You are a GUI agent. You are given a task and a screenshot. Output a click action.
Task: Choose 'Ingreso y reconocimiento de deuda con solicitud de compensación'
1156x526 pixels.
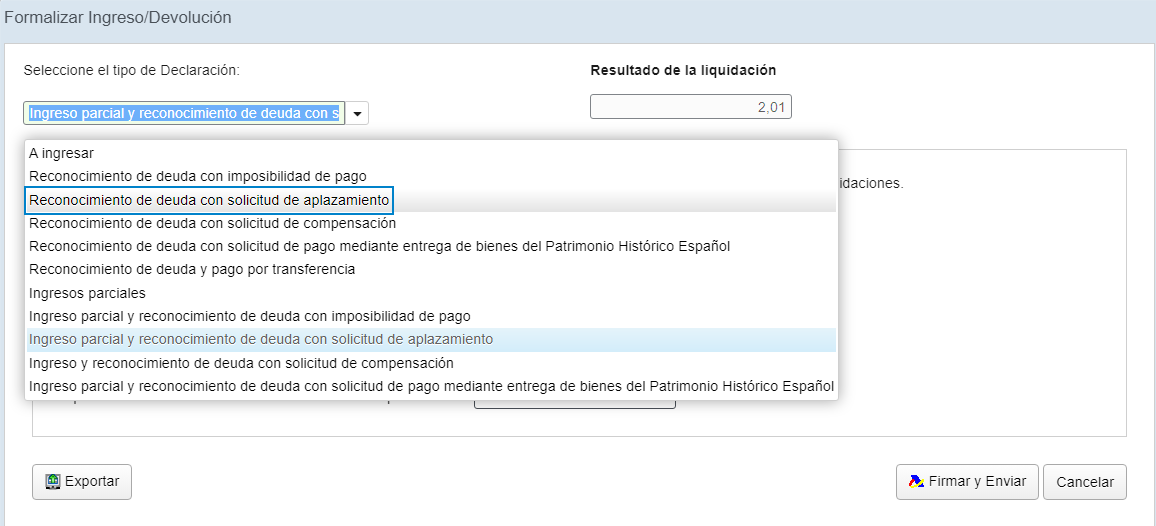[x=431, y=364]
